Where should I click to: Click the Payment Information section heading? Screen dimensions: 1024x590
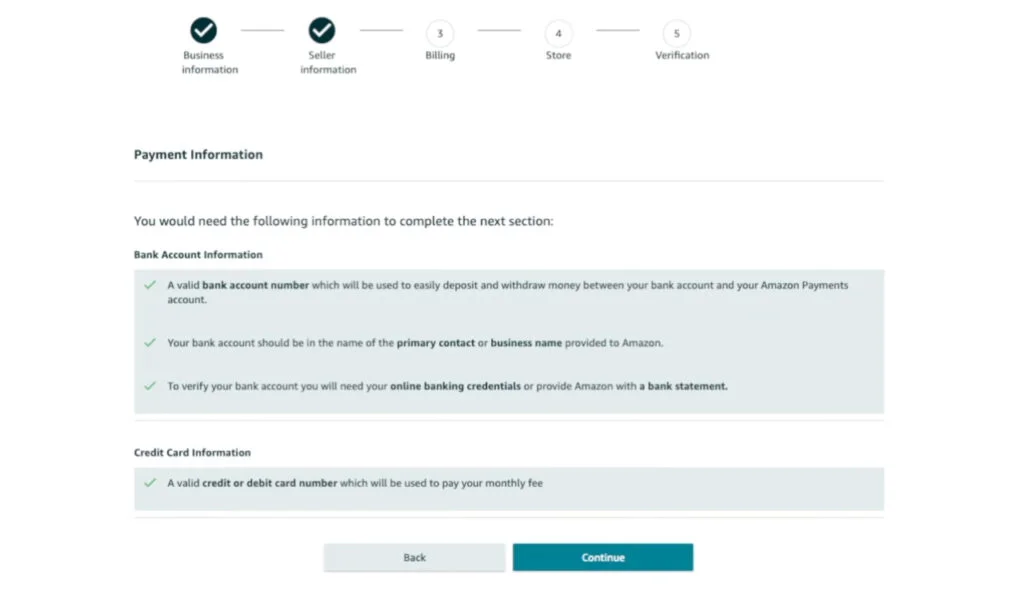click(198, 154)
